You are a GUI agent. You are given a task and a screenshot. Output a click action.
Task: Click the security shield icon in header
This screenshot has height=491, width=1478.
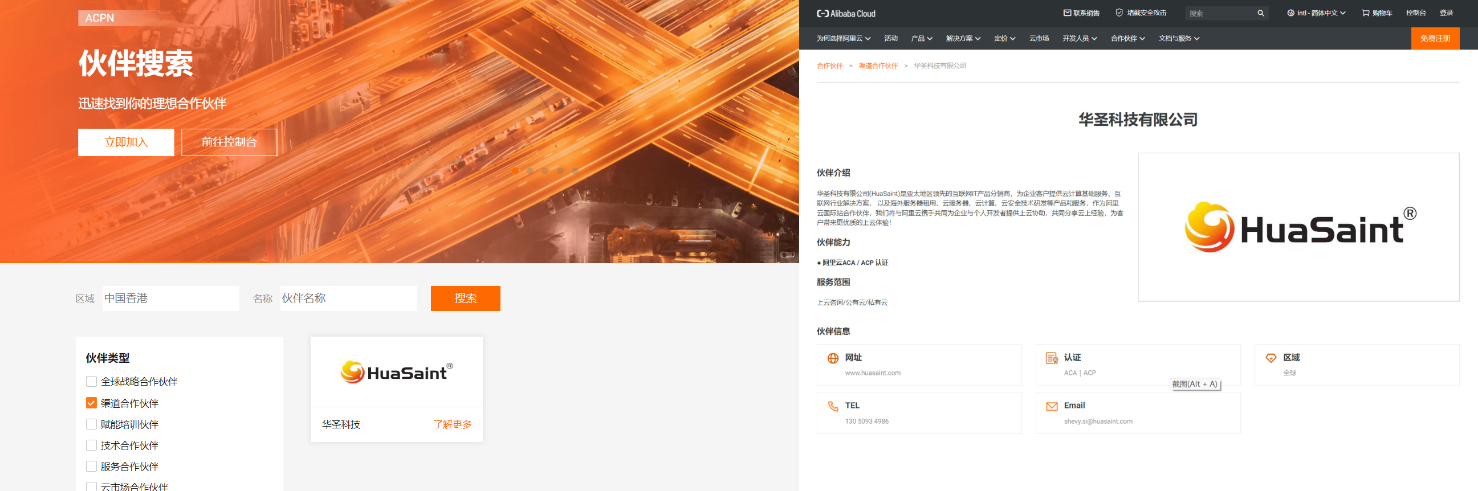point(1119,13)
